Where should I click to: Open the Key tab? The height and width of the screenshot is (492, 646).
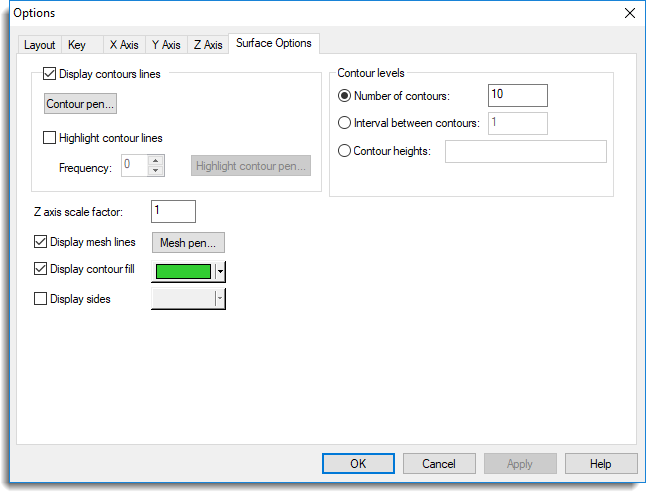tap(77, 45)
